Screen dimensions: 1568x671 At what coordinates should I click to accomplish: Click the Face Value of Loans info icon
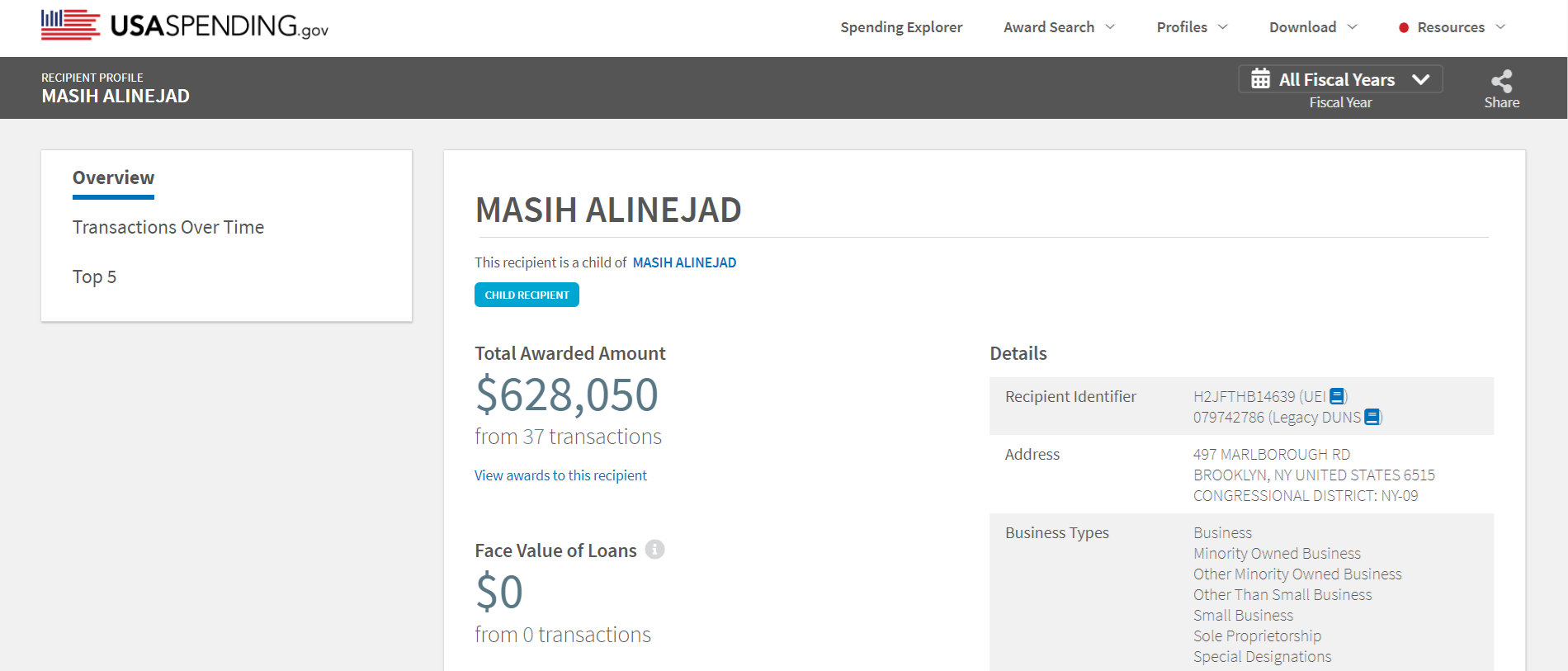tap(654, 550)
